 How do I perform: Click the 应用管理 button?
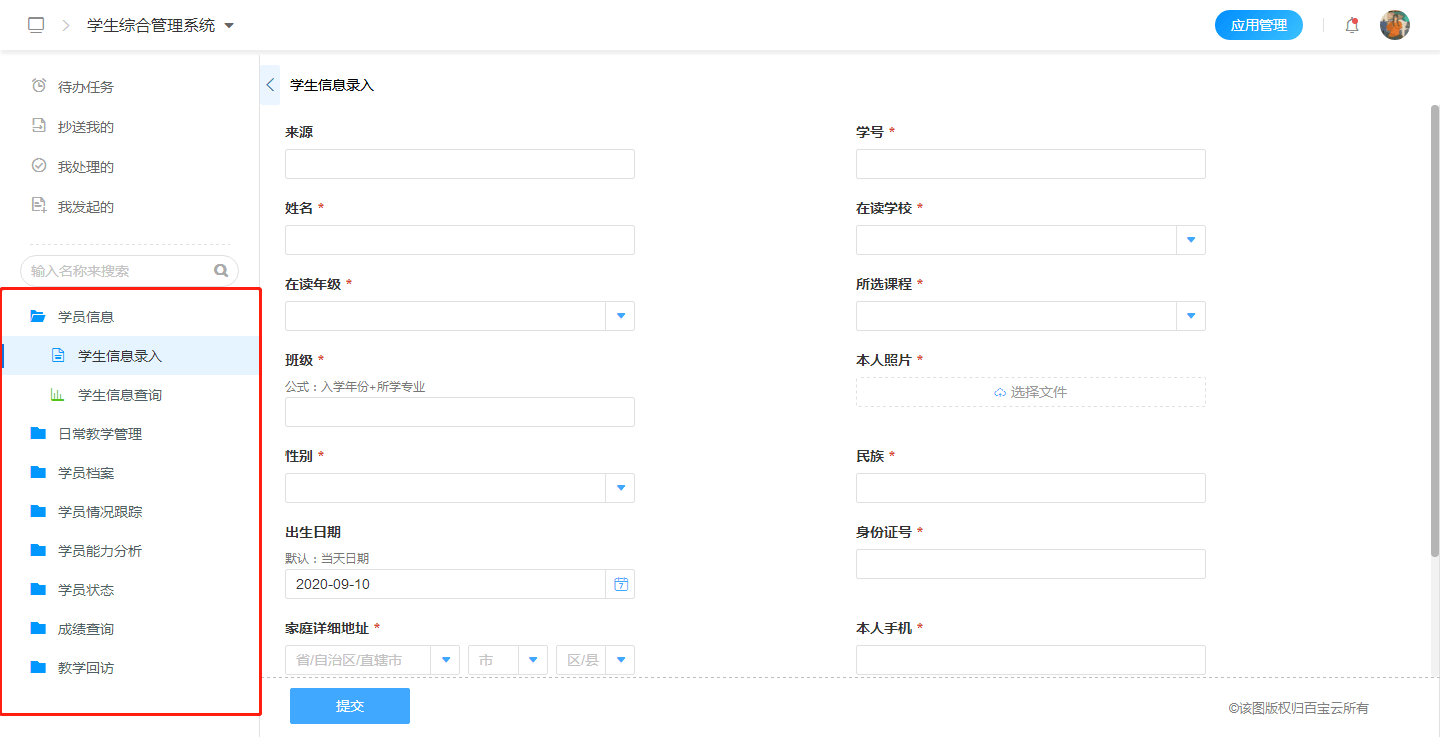[1259, 24]
